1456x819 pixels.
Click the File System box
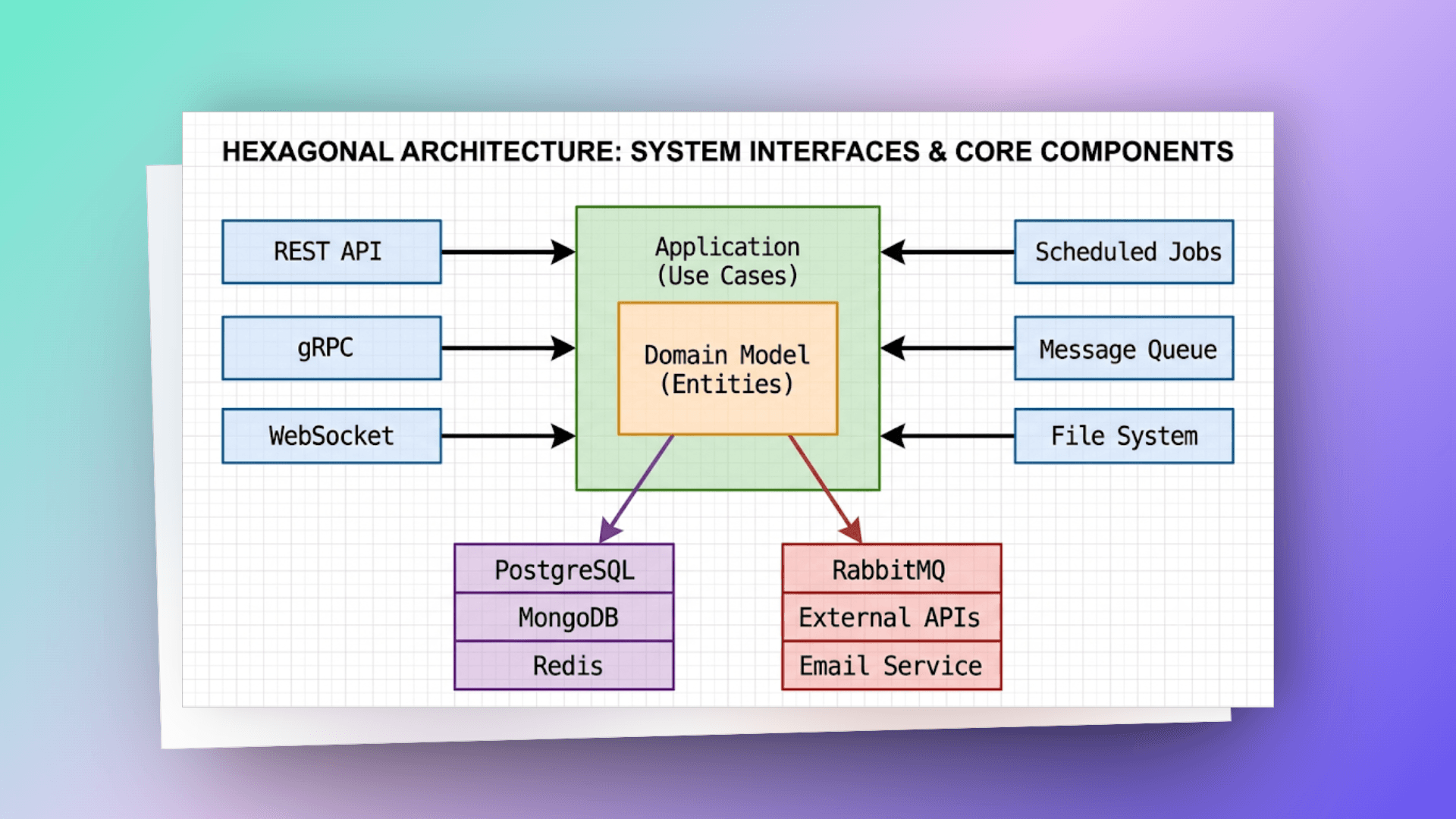coord(1124,436)
